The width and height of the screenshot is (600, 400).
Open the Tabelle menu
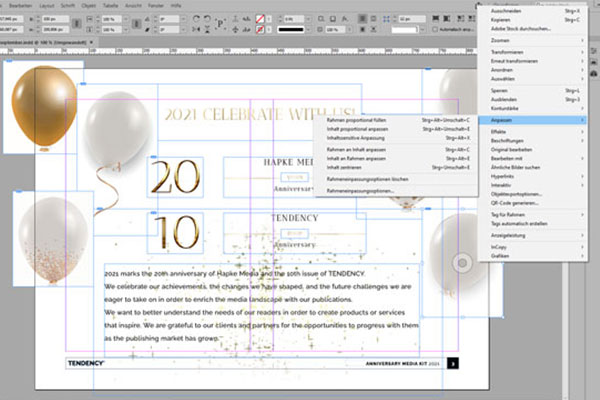click(110, 6)
